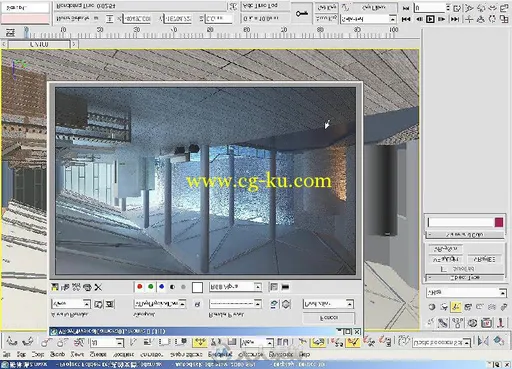Open Tools menu
Image resolution: width=512 pixels, height=369 pixels.
coord(38,354)
